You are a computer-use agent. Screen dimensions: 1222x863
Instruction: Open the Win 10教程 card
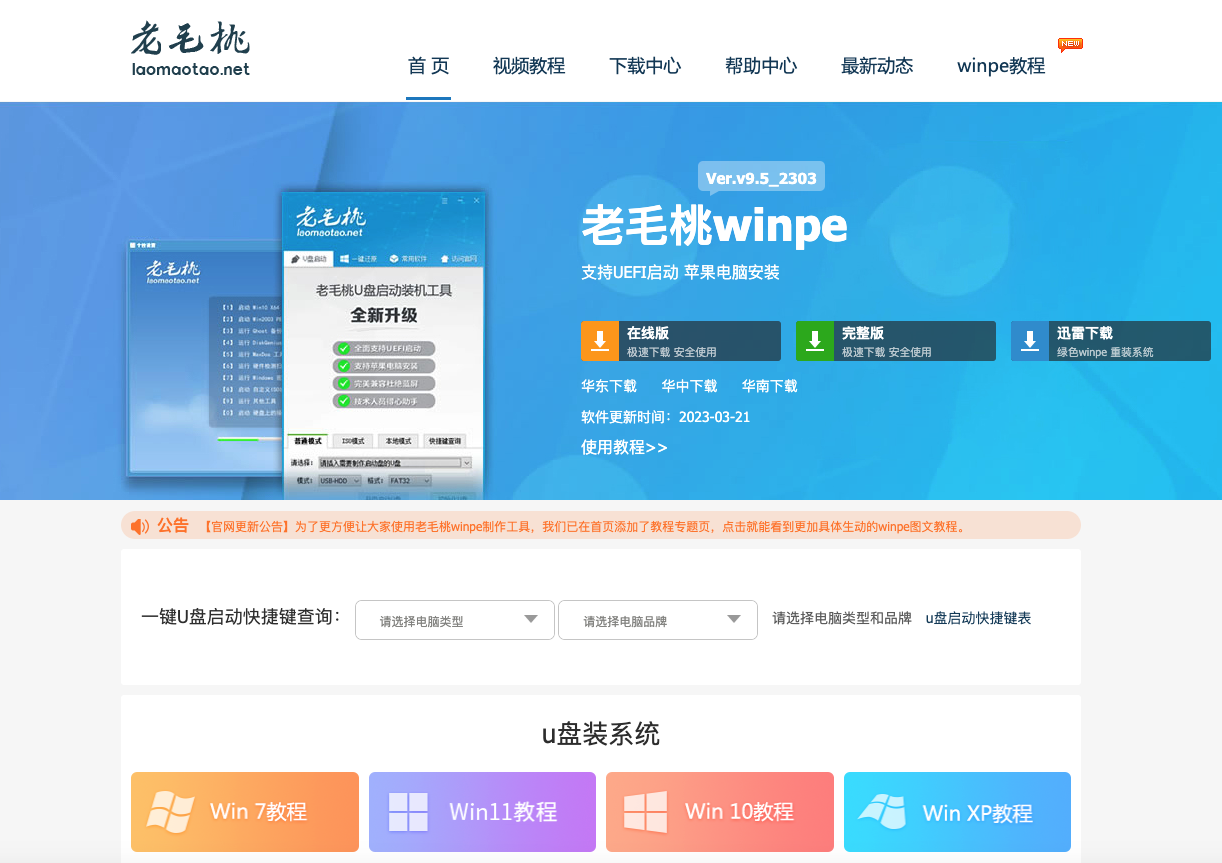click(x=720, y=811)
